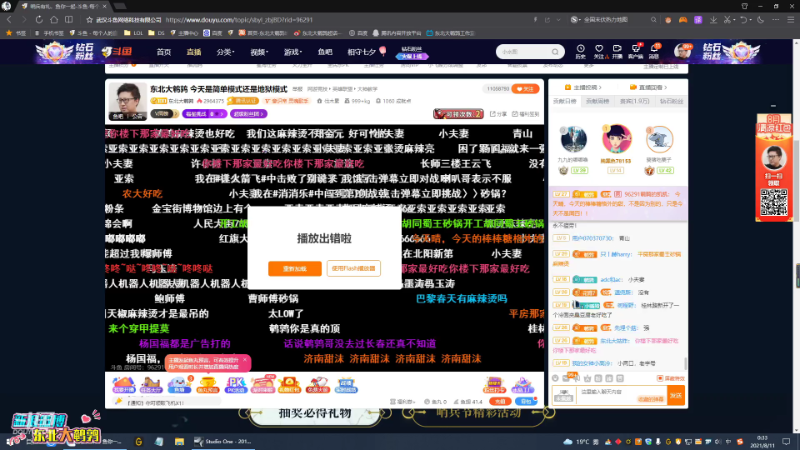Switch to the 贡献日榜 tab
800x450 pixels.
565,101
